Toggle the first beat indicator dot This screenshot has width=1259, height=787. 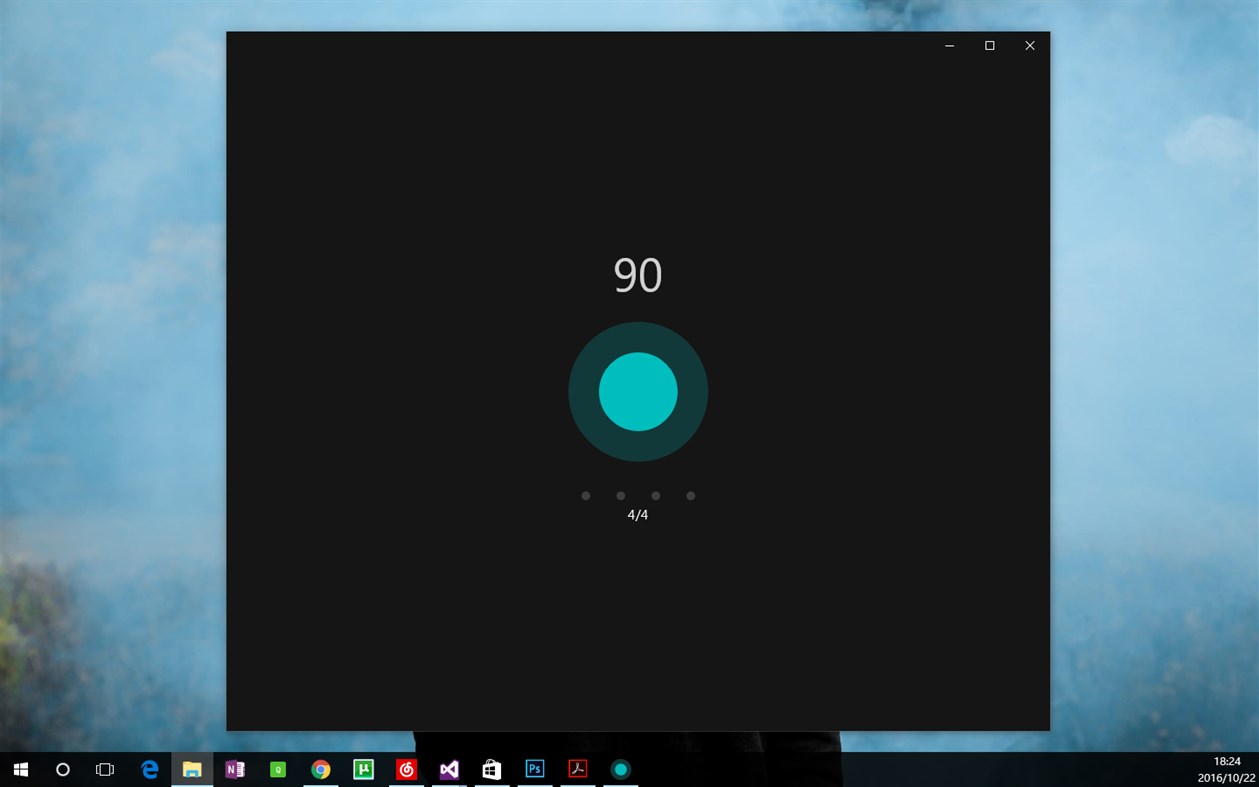pyautogui.click(x=586, y=495)
